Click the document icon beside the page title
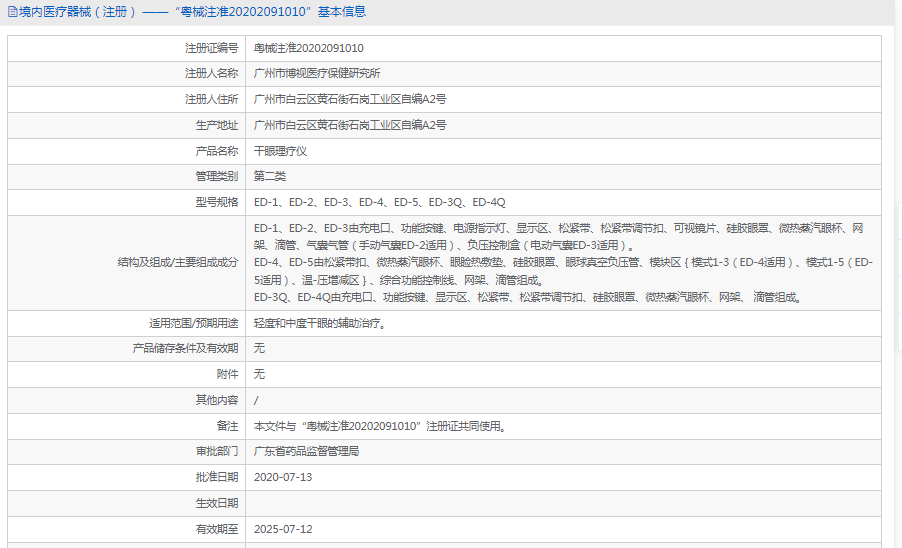The image size is (902, 548). coord(13,12)
